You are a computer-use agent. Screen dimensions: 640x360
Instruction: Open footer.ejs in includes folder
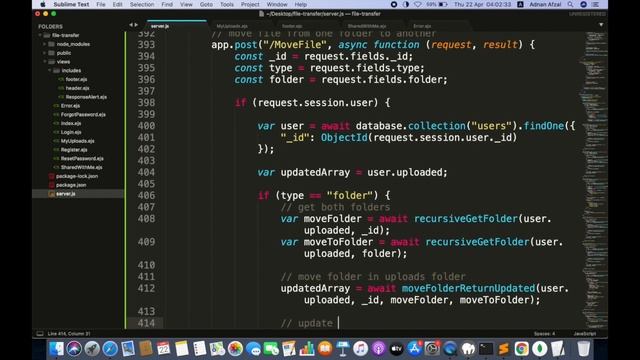pyautogui.click(x=76, y=80)
